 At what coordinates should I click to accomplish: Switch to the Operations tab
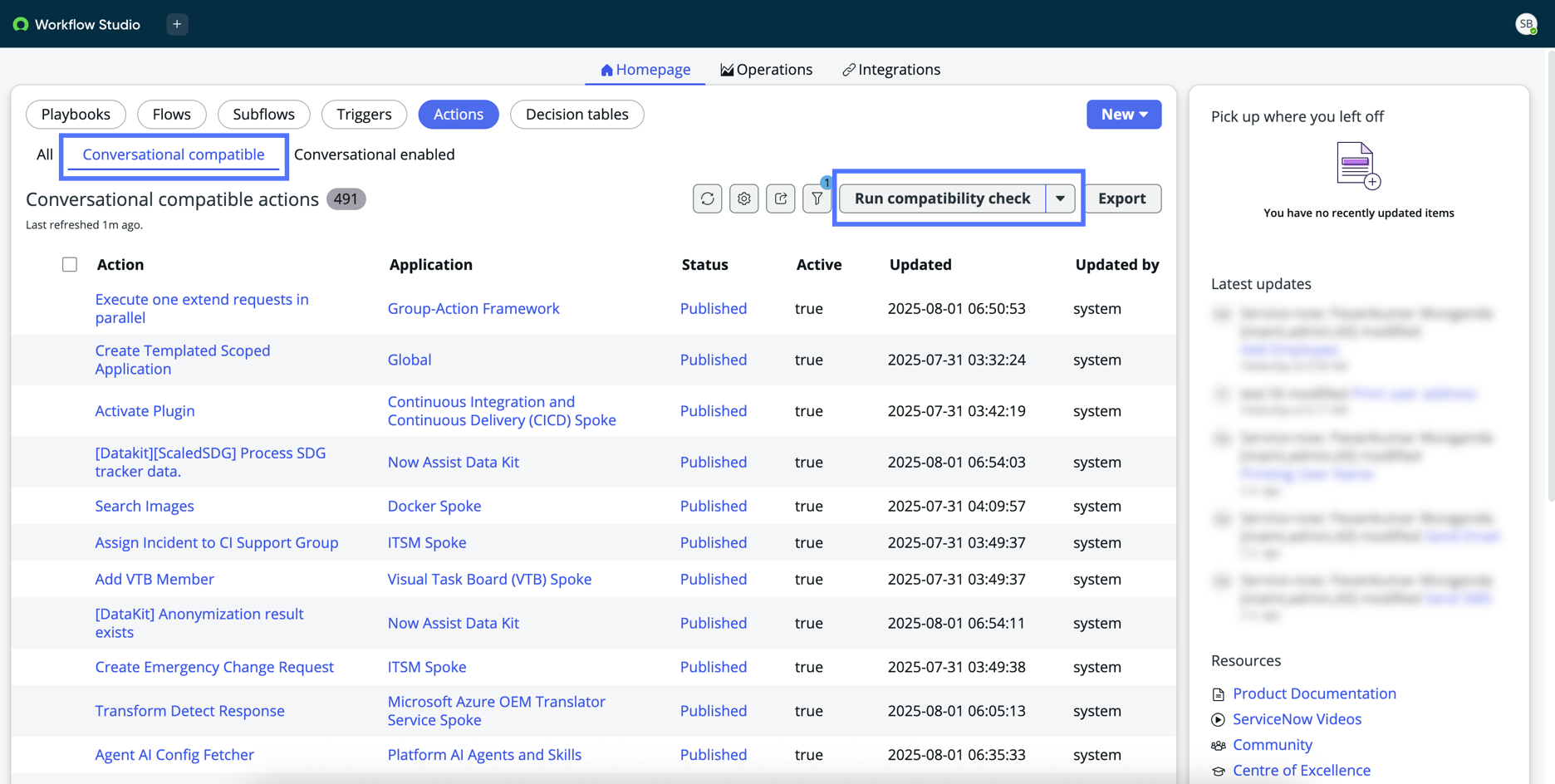pyautogui.click(x=766, y=70)
